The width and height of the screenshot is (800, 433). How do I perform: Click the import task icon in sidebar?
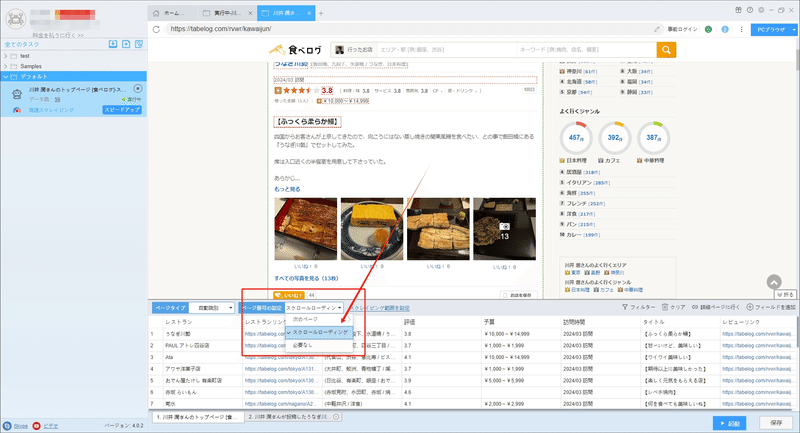click(x=113, y=44)
